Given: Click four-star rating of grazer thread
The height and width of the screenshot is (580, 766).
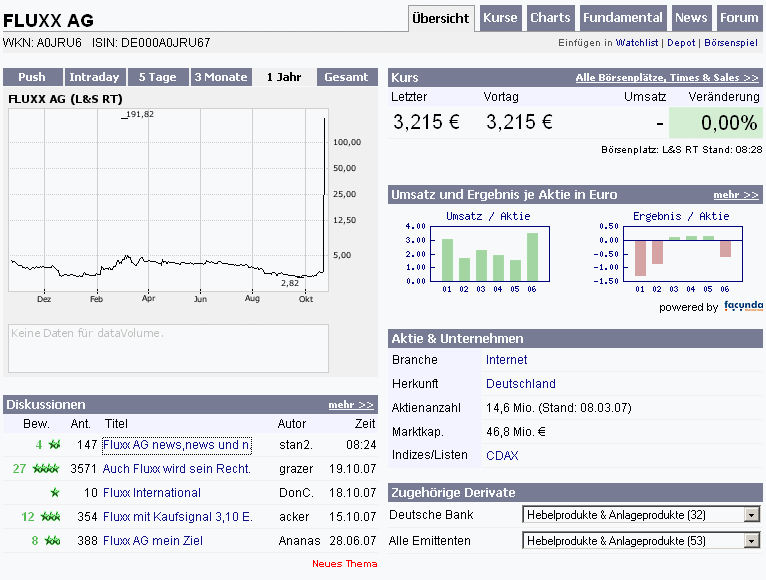Looking at the screenshot, I should (46, 469).
